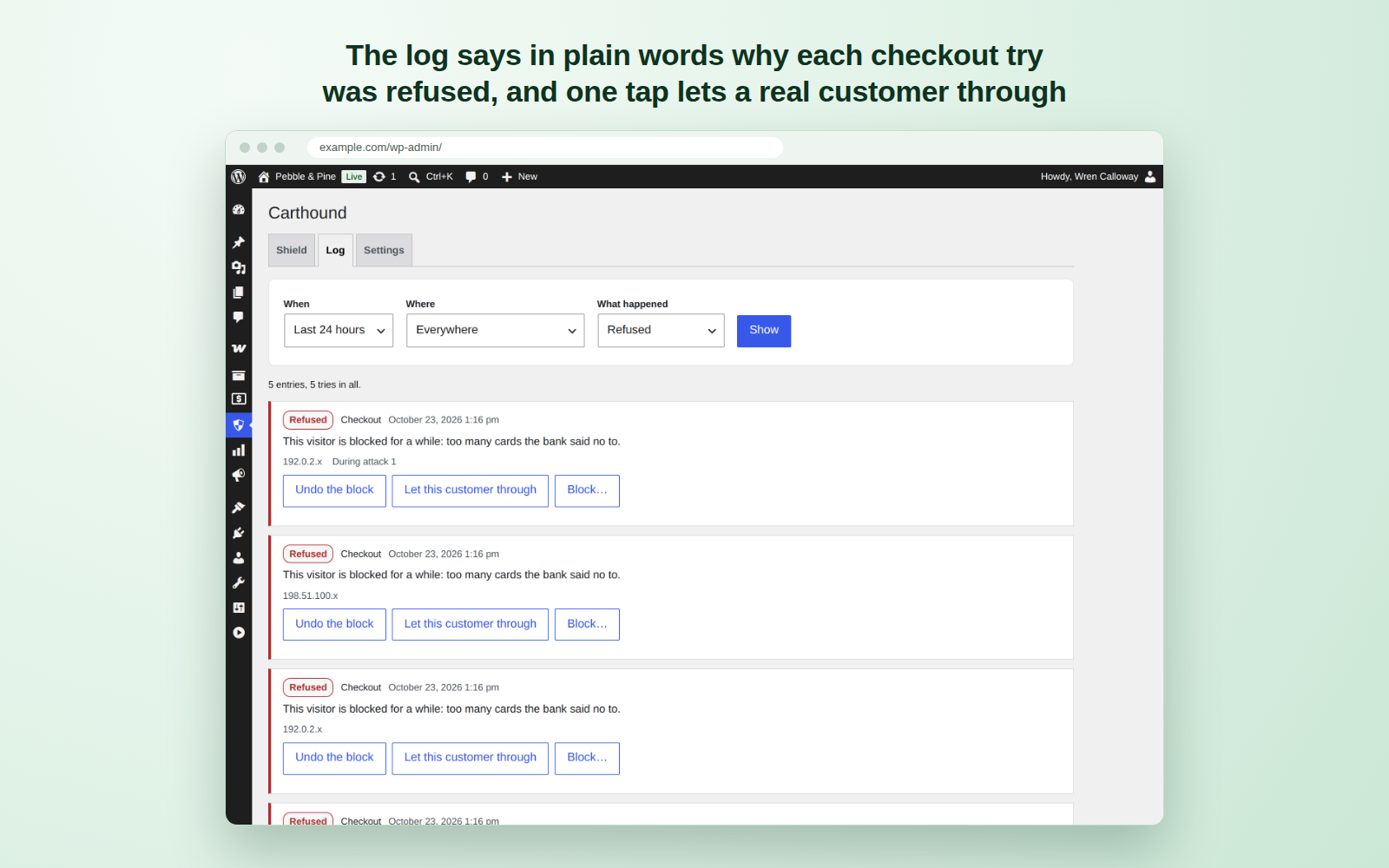The width and height of the screenshot is (1389, 868).
Task: Expand the Where dropdown showing Everywhere
Action: tap(495, 331)
